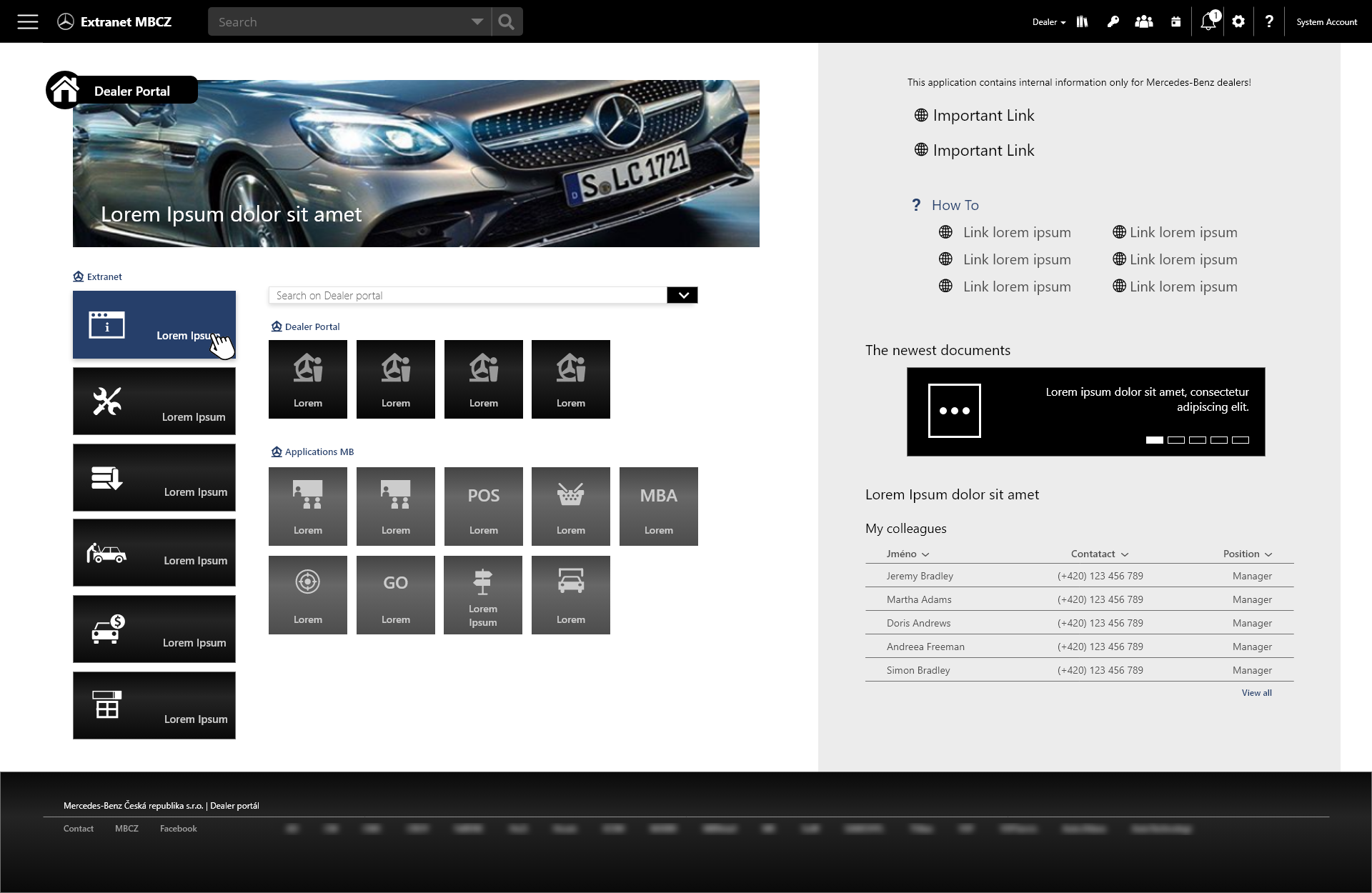Click the help question mark icon

pyautogui.click(x=1268, y=21)
